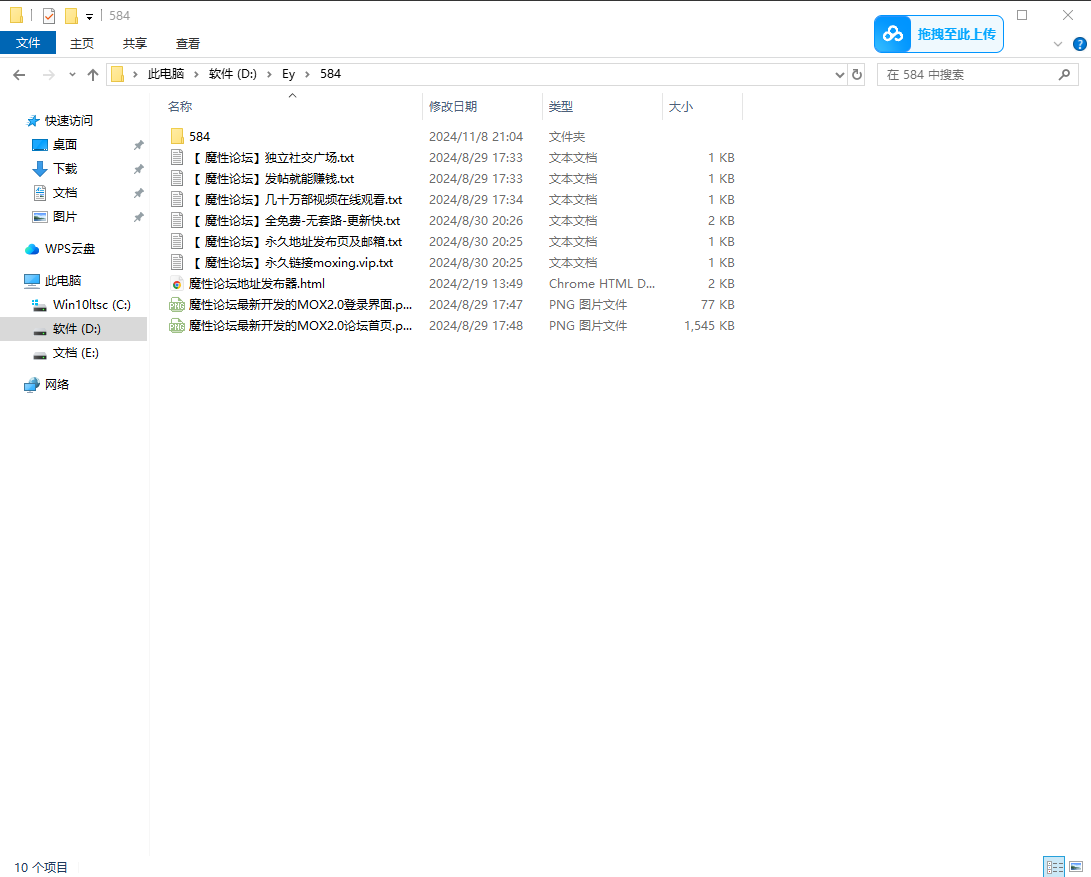
Task: Select 此电脑 in the navigation pane
Action: click(x=63, y=281)
